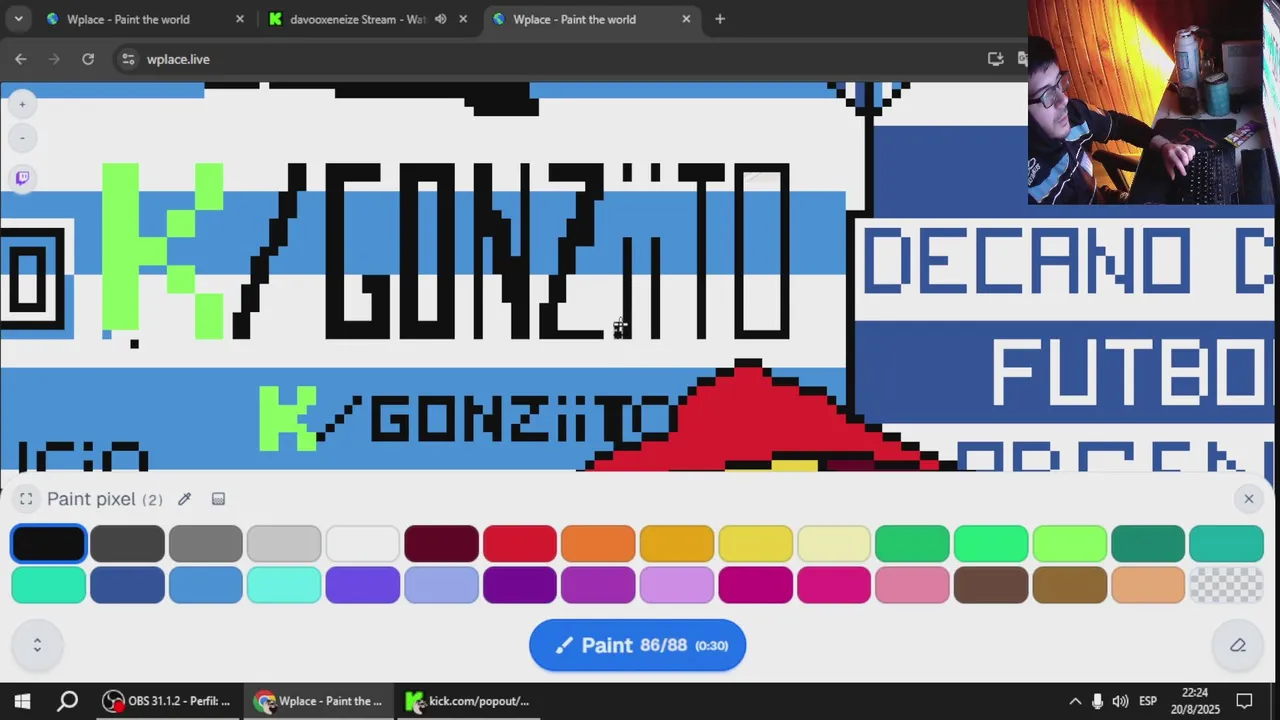
Task: Select sky blue color swatch
Action: (206, 585)
